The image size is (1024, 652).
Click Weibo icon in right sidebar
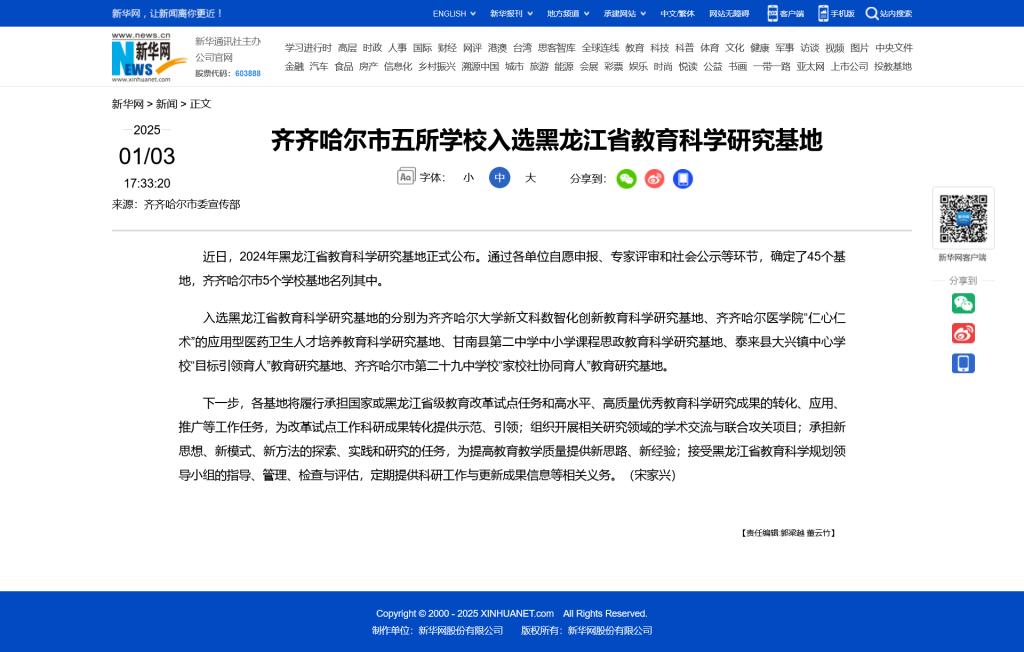(963, 333)
